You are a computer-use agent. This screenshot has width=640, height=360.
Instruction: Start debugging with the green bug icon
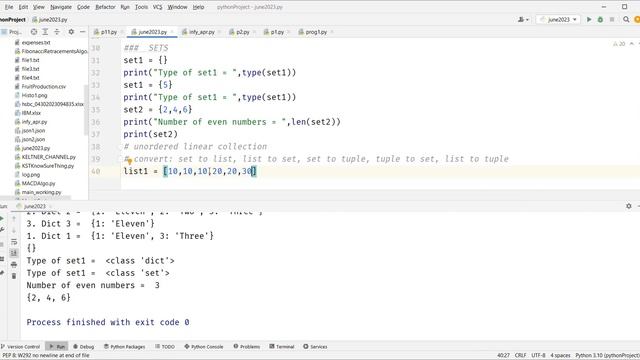coord(600,20)
